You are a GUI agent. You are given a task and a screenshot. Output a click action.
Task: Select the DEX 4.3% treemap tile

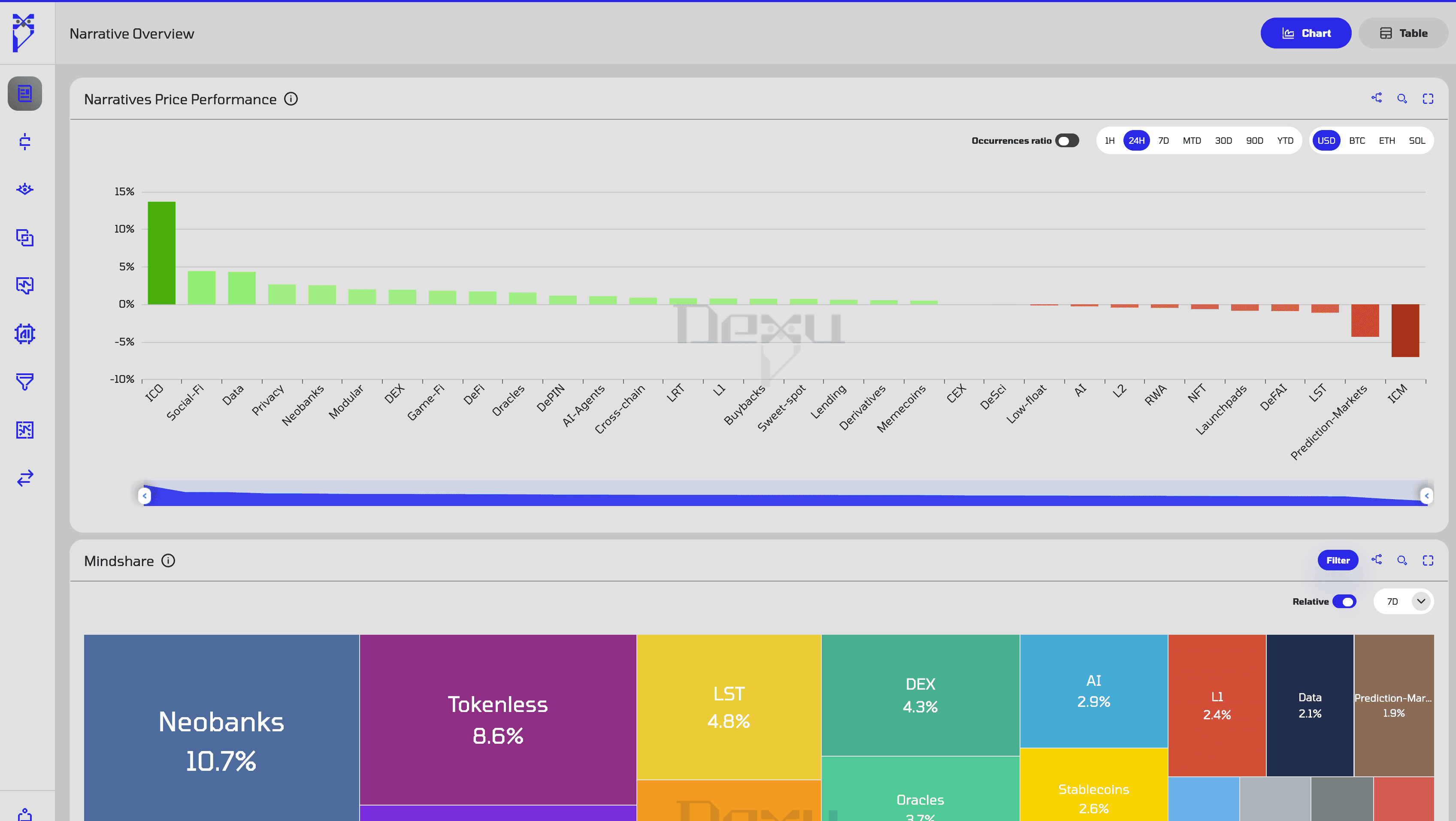(920, 695)
